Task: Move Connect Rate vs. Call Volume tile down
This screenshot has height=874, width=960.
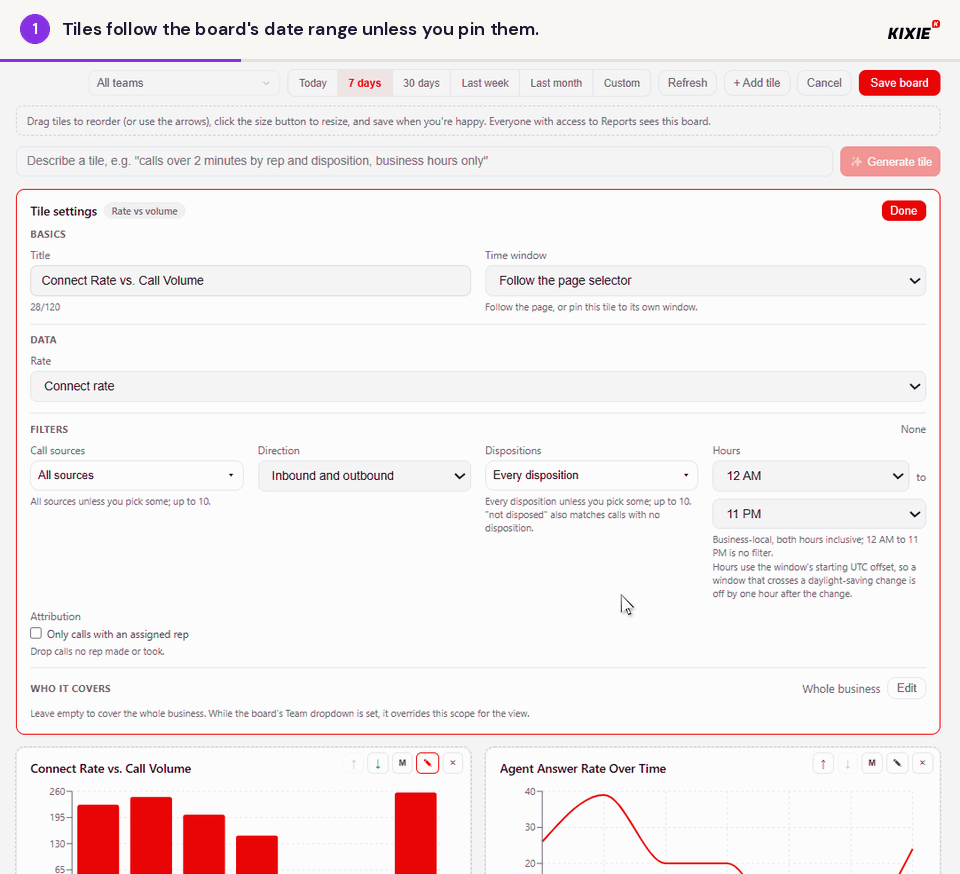Action: point(378,763)
